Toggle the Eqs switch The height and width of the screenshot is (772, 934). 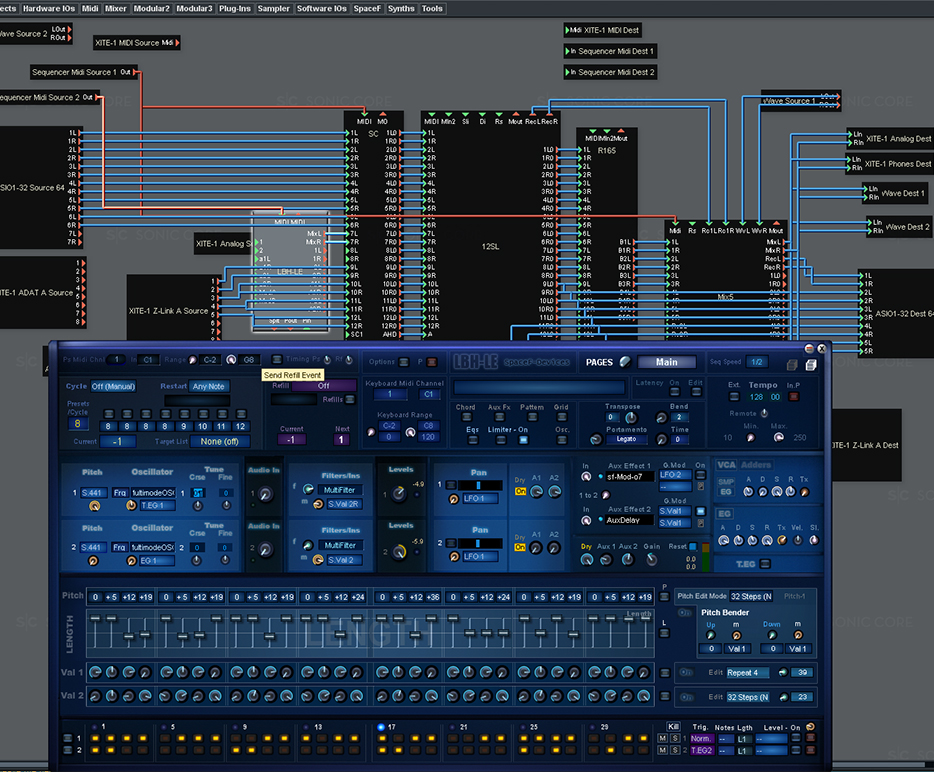point(473,440)
